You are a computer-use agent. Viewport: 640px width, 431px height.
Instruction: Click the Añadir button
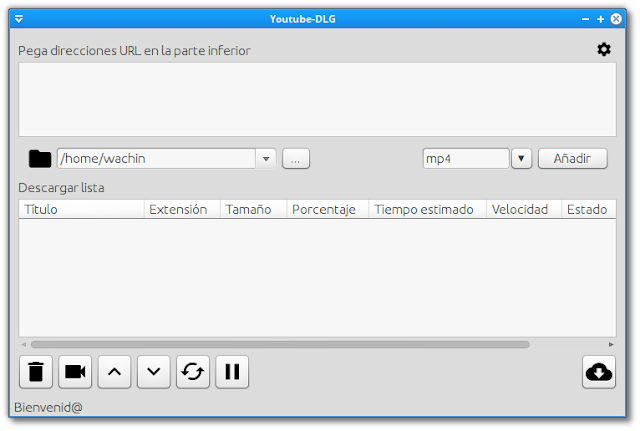(573, 159)
